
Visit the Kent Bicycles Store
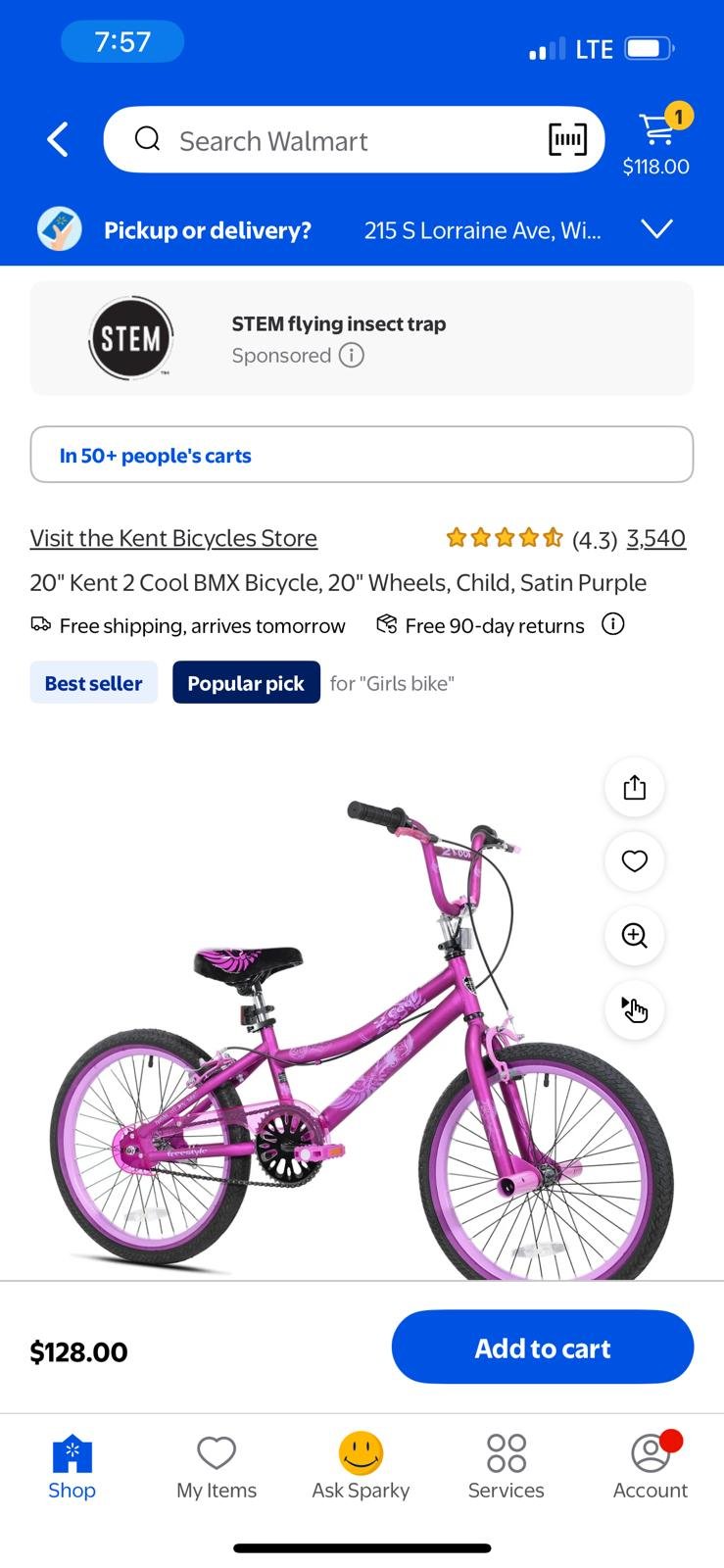pyautogui.click(x=173, y=538)
